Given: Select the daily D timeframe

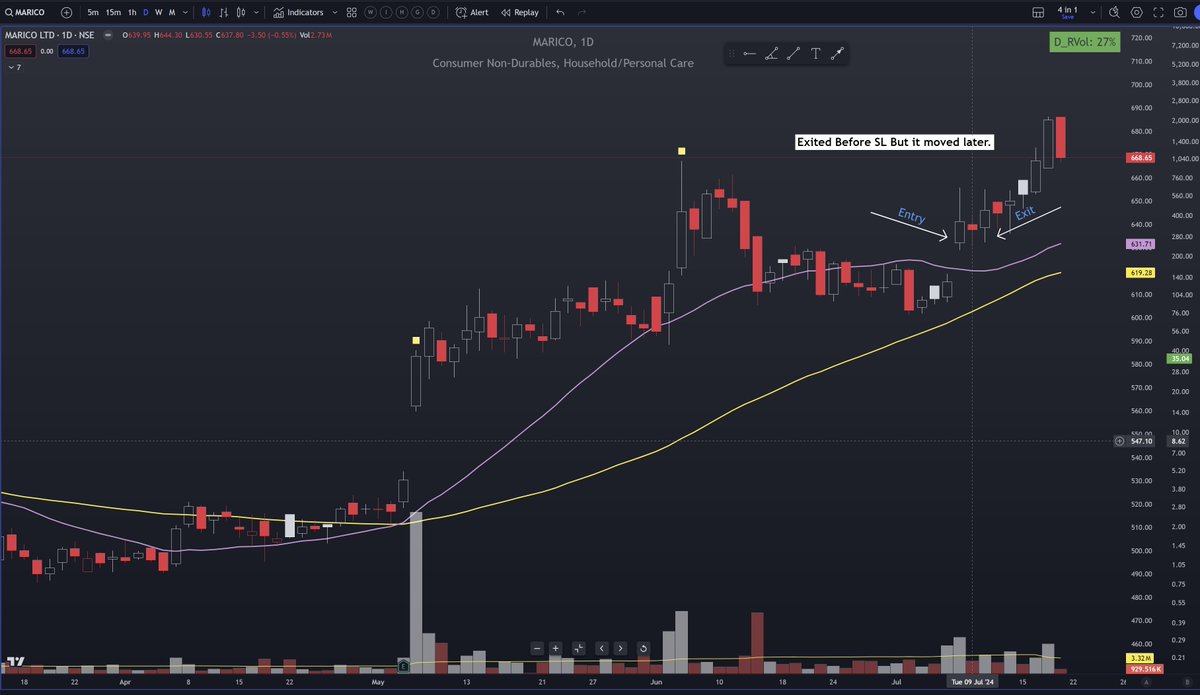Looking at the screenshot, I should coord(146,13).
